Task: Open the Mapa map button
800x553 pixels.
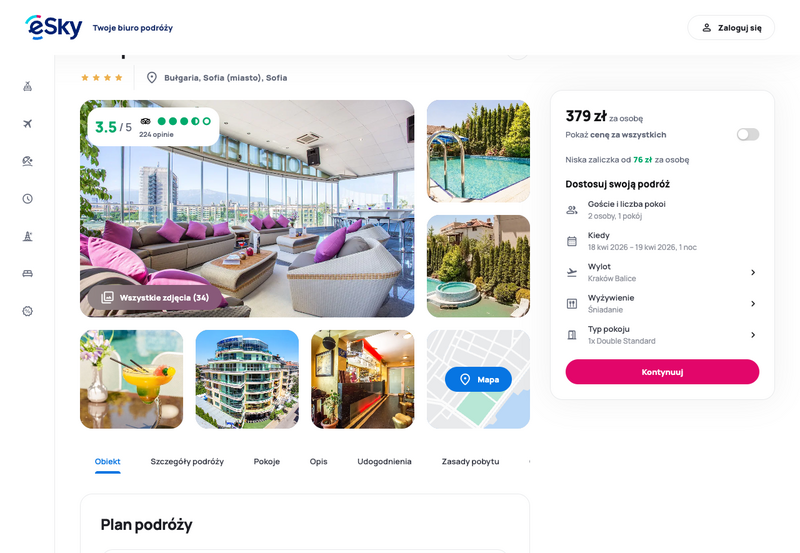Action: pos(478,379)
